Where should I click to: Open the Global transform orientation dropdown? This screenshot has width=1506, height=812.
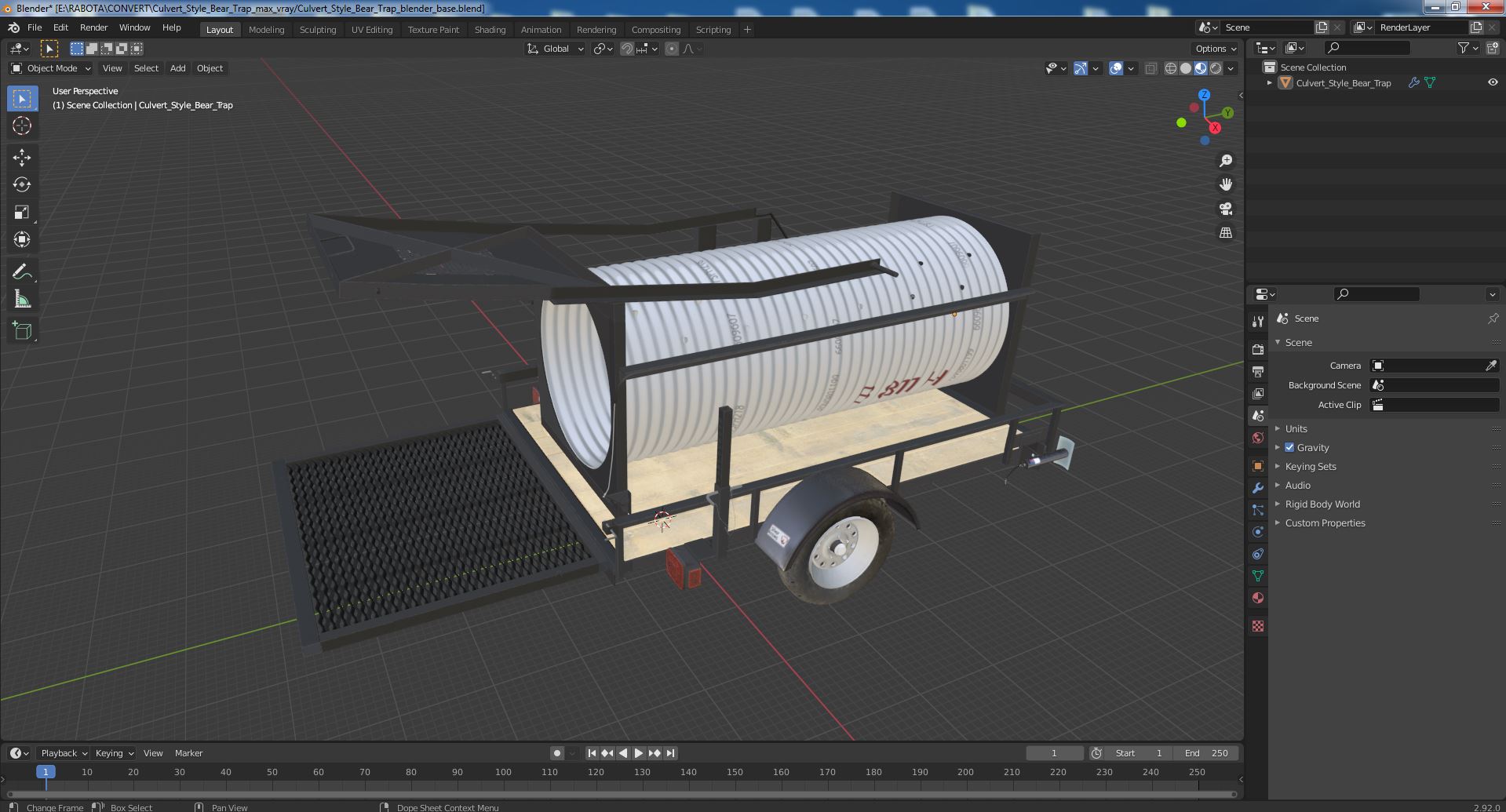pos(556,49)
